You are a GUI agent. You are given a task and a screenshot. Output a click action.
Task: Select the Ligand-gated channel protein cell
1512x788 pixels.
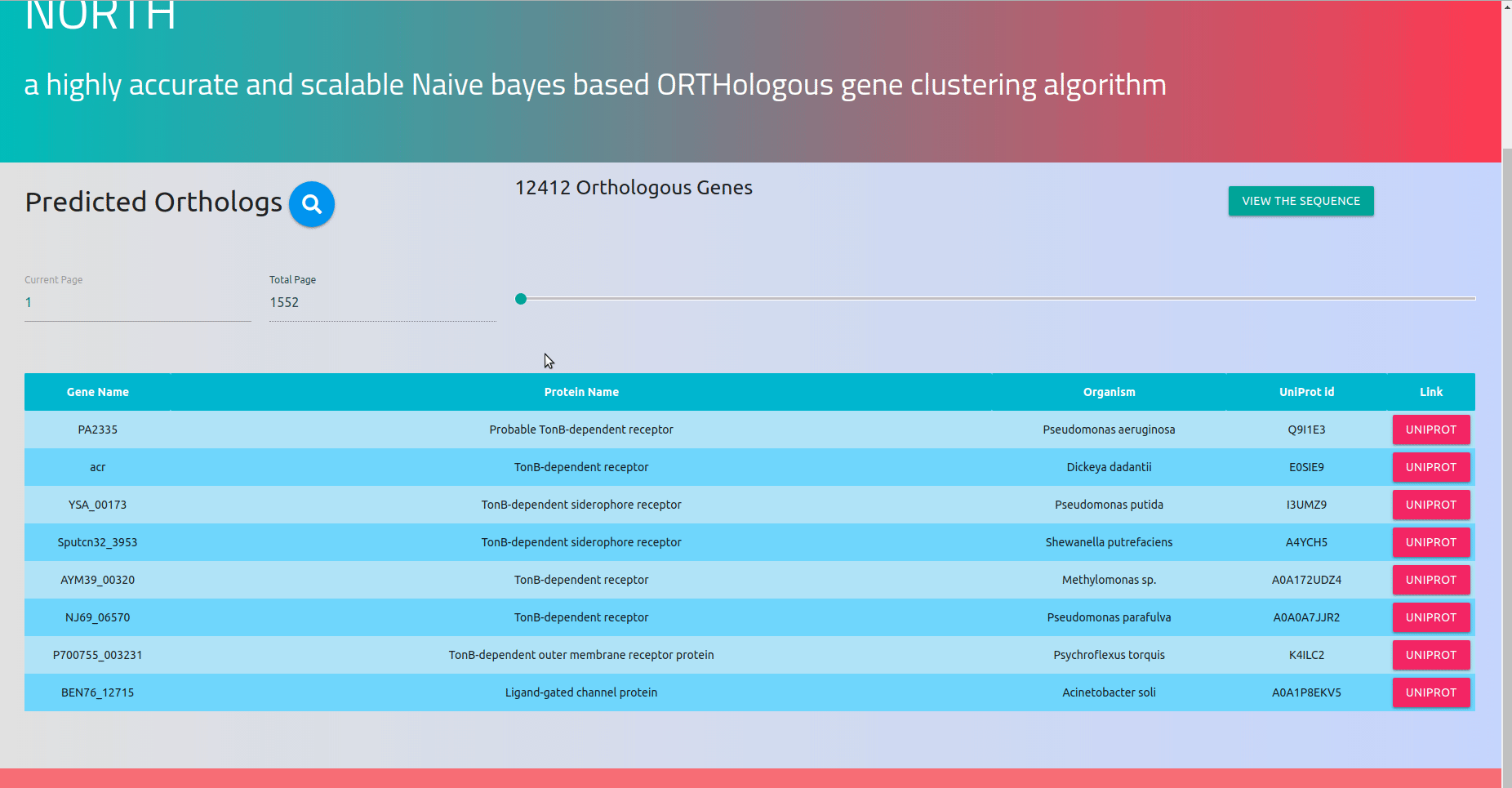(x=581, y=692)
